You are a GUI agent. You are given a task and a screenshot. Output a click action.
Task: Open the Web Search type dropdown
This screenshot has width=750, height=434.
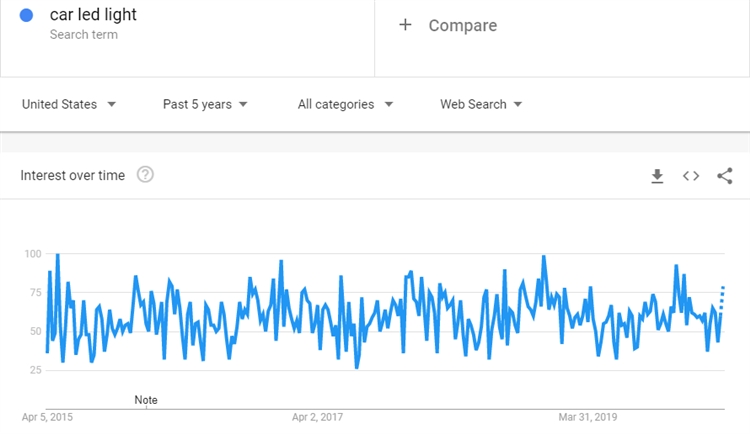click(481, 104)
